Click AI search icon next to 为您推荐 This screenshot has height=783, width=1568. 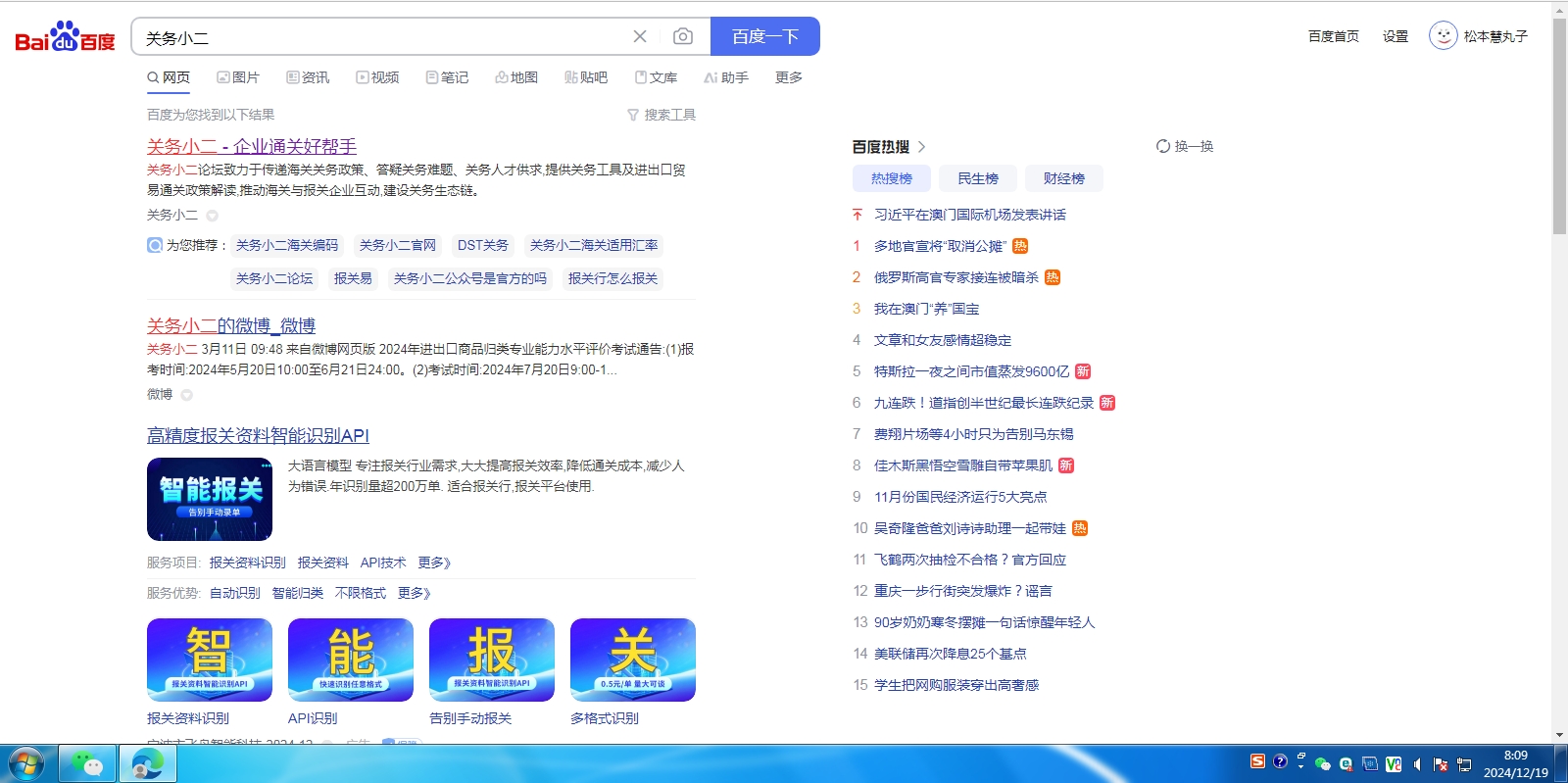point(155,245)
